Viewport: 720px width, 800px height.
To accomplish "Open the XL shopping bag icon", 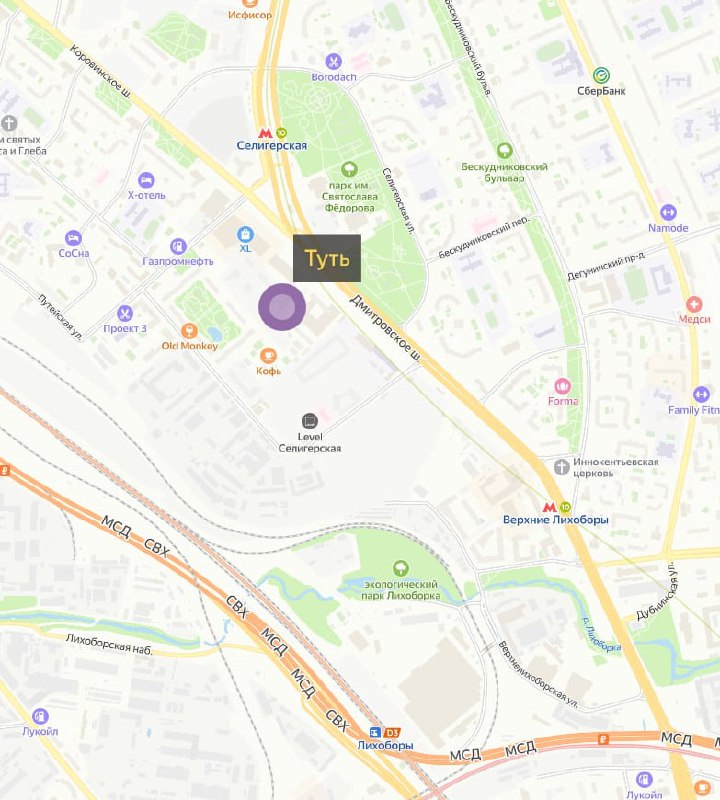I will 245,234.
